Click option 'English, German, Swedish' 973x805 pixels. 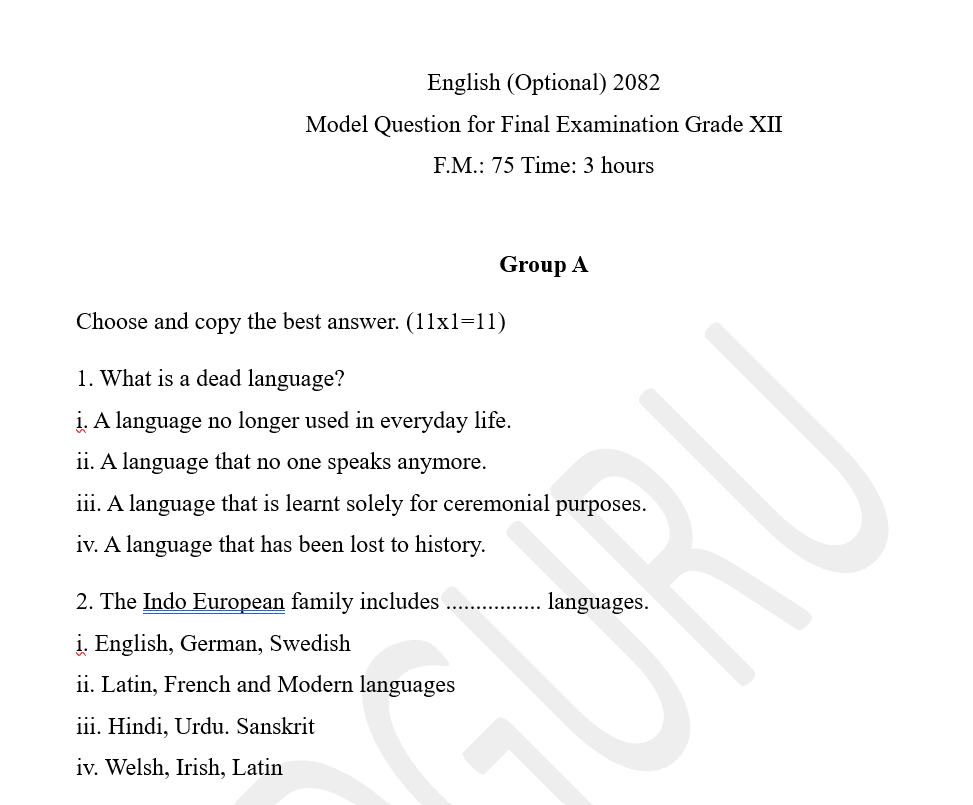click(222, 644)
